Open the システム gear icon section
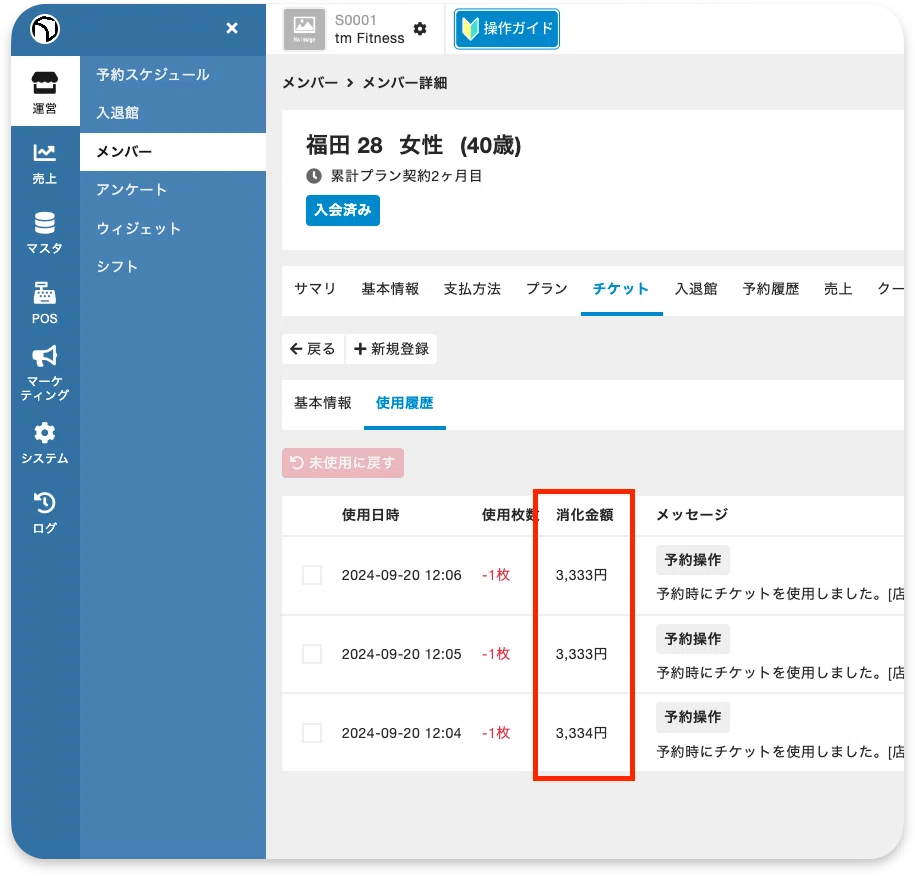 (45, 443)
